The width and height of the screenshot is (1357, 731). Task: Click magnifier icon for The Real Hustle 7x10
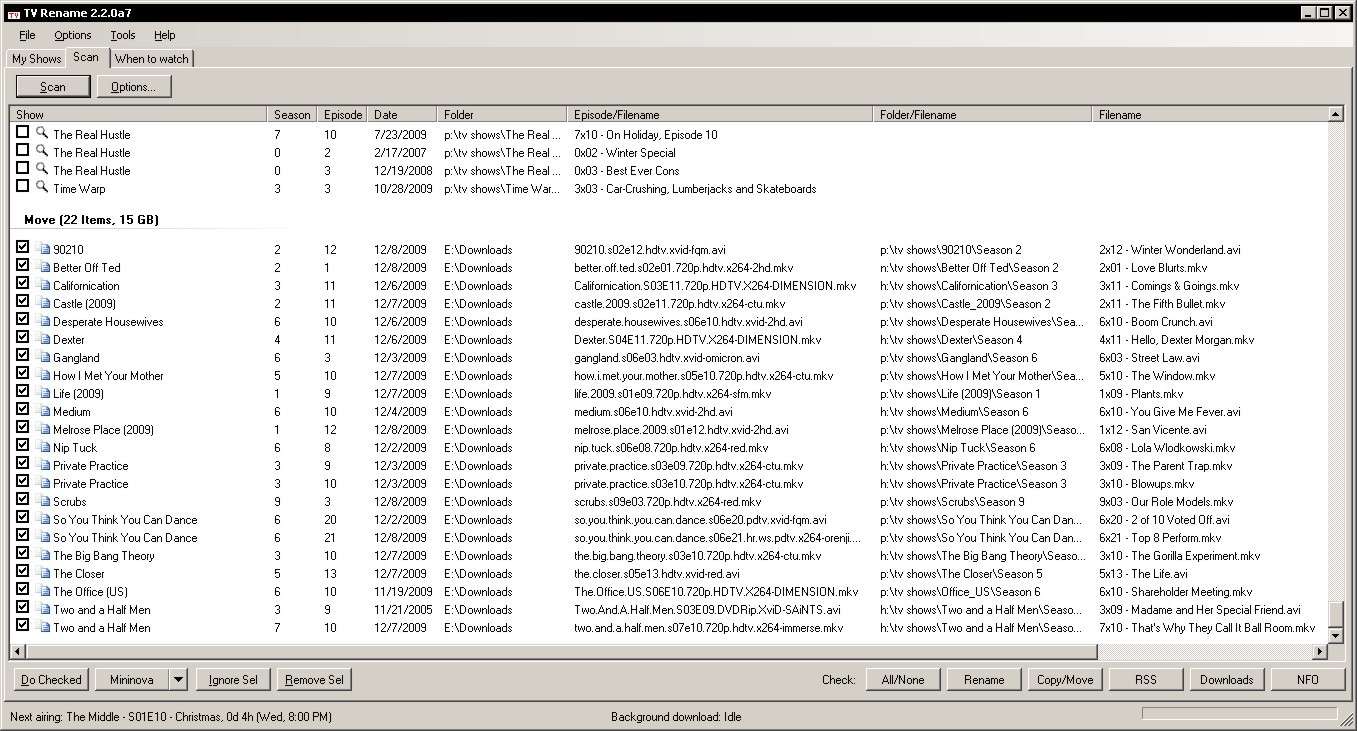point(42,133)
